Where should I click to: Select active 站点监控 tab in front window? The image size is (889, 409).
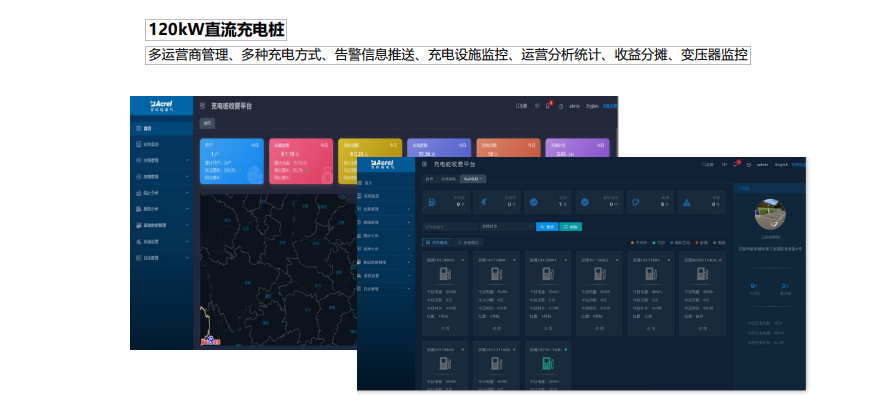tap(471, 179)
